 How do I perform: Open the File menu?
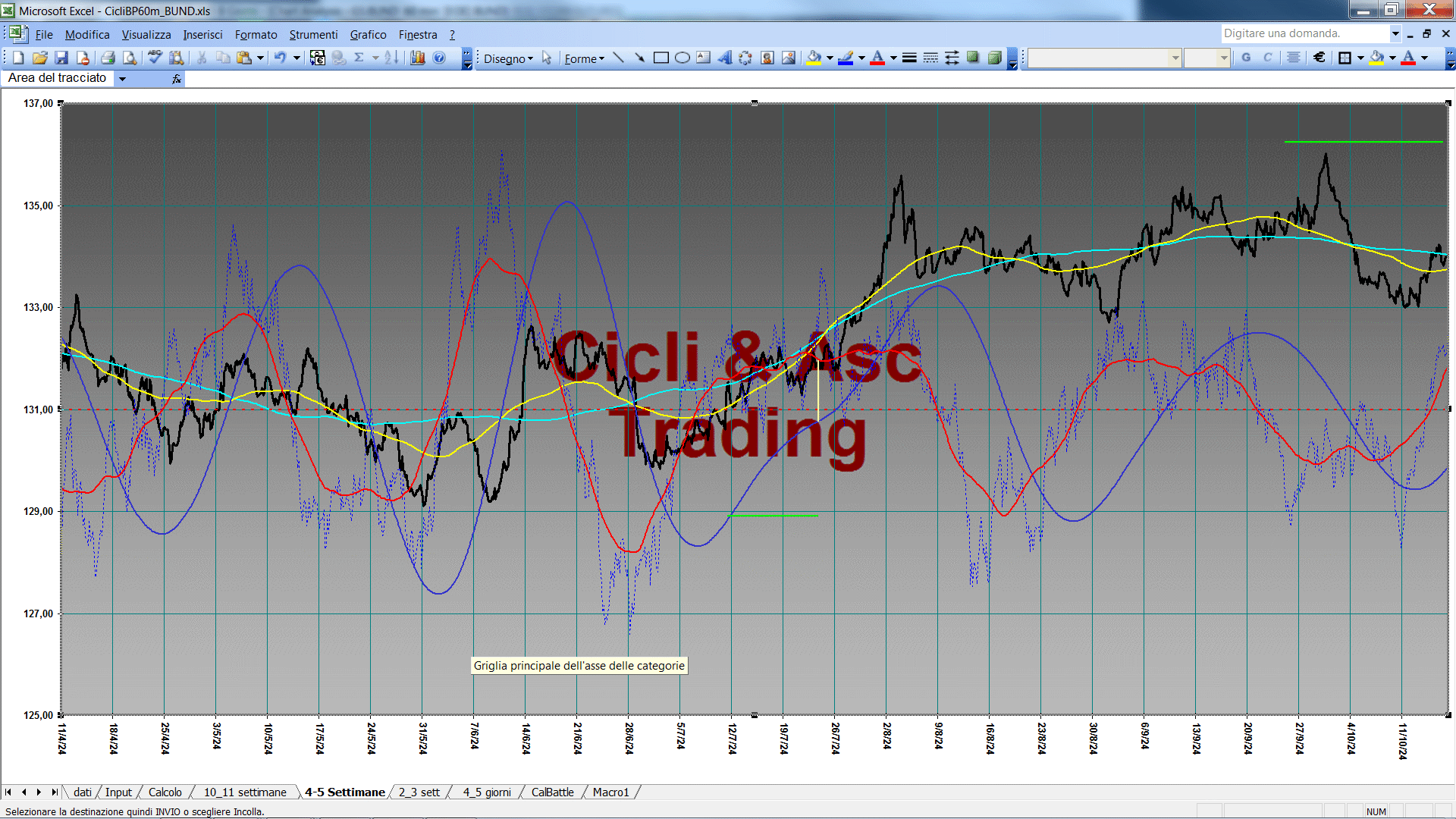44,34
